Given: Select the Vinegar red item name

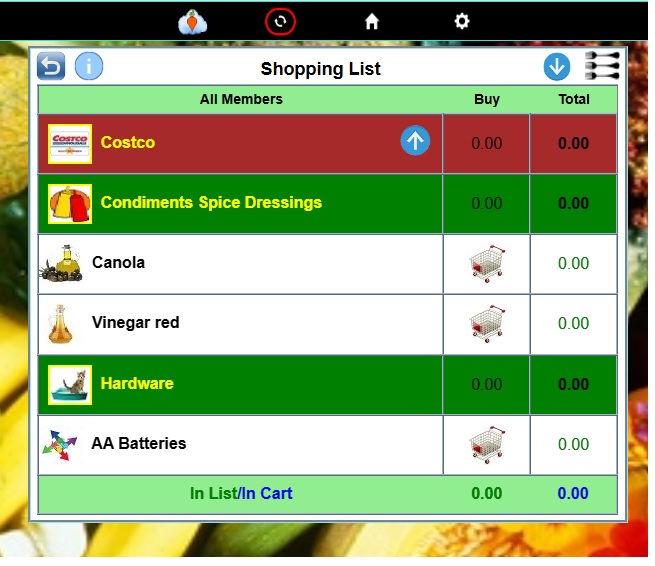Looking at the screenshot, I should 135,322.
